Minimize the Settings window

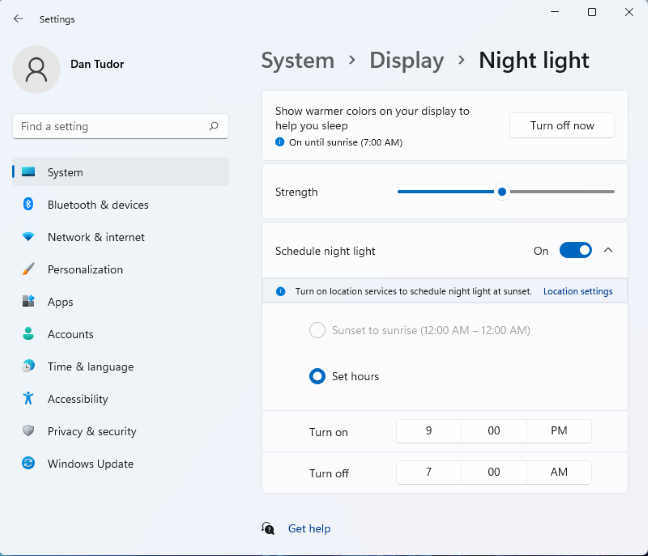555,12
